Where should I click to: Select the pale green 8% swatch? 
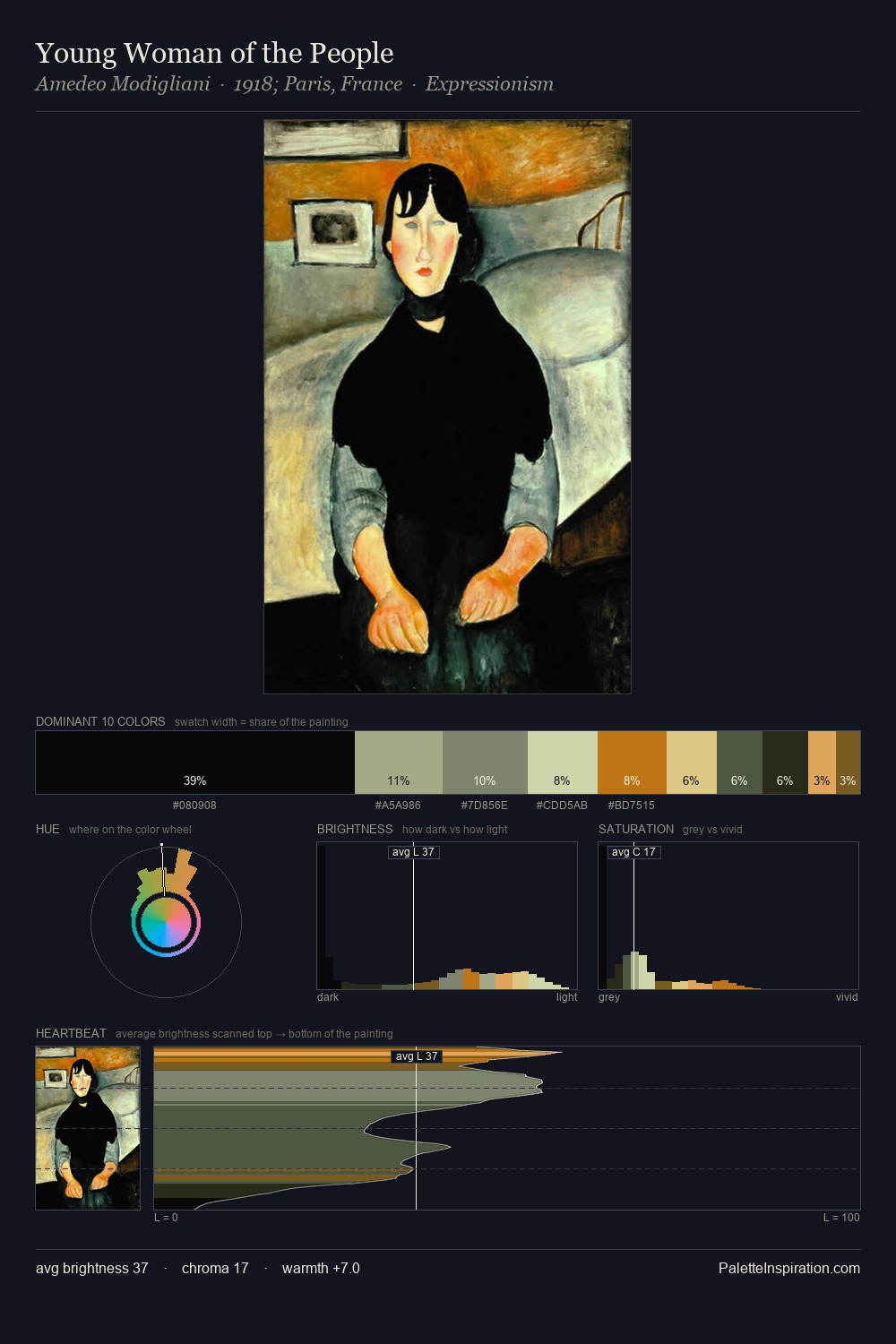click(x=563, y=762)
